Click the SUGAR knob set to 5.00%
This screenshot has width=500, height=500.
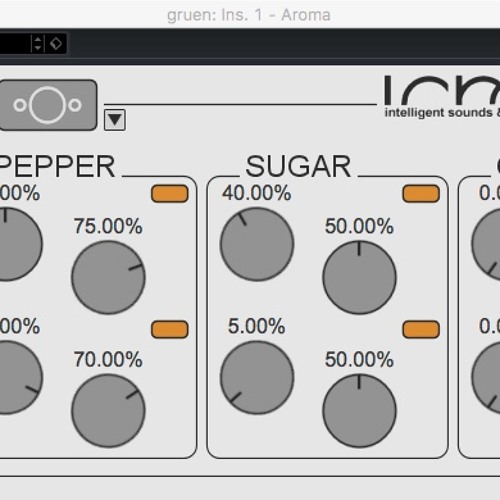pyautogui.click(x=257, y=377)
